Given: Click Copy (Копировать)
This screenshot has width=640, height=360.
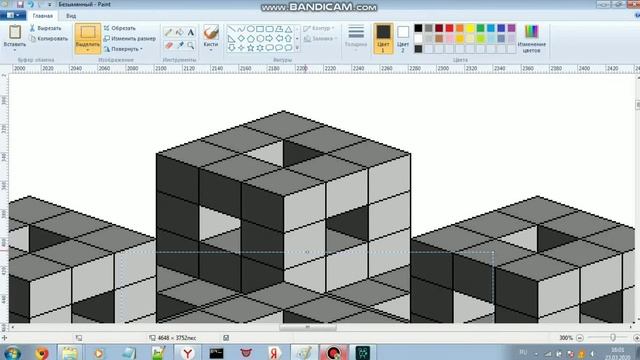Looking at the screenshot, I should tap(49, 39).
